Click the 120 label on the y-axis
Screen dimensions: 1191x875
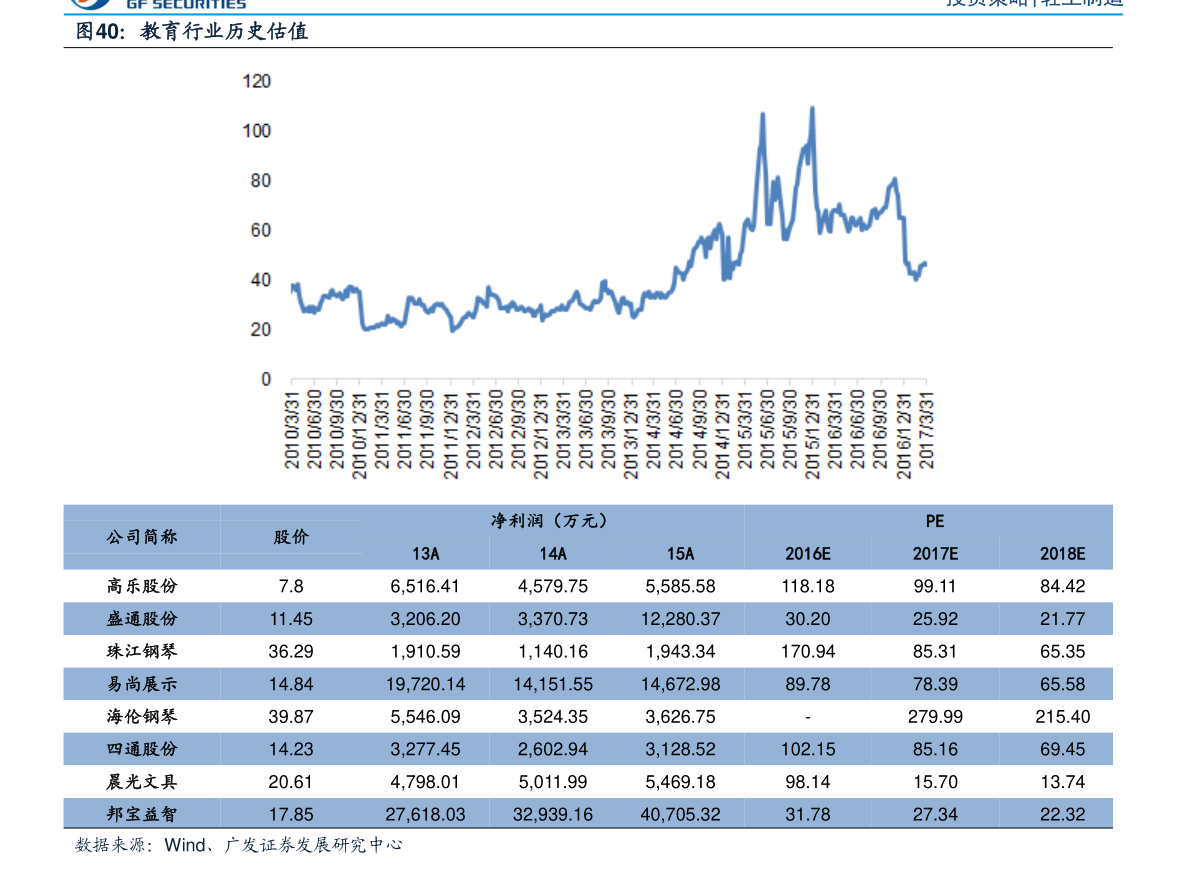point(257,81)
